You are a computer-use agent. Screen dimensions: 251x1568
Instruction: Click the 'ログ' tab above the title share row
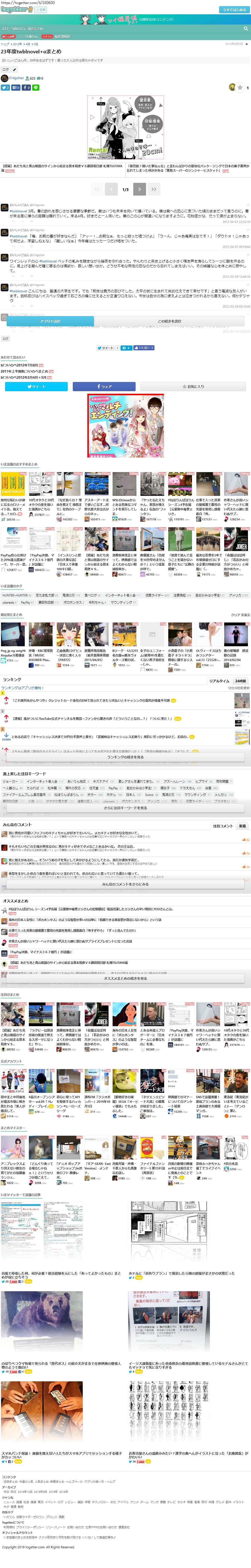point(5,69)
